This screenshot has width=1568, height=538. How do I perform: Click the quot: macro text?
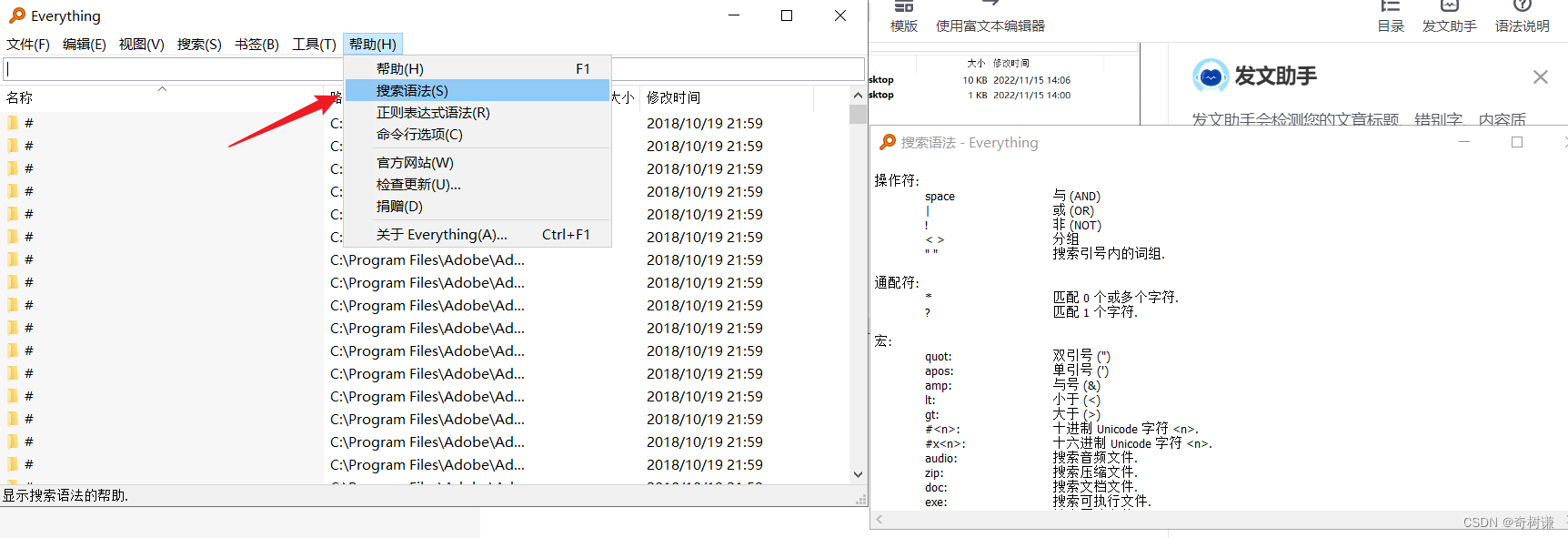click(x=939, y=356)
